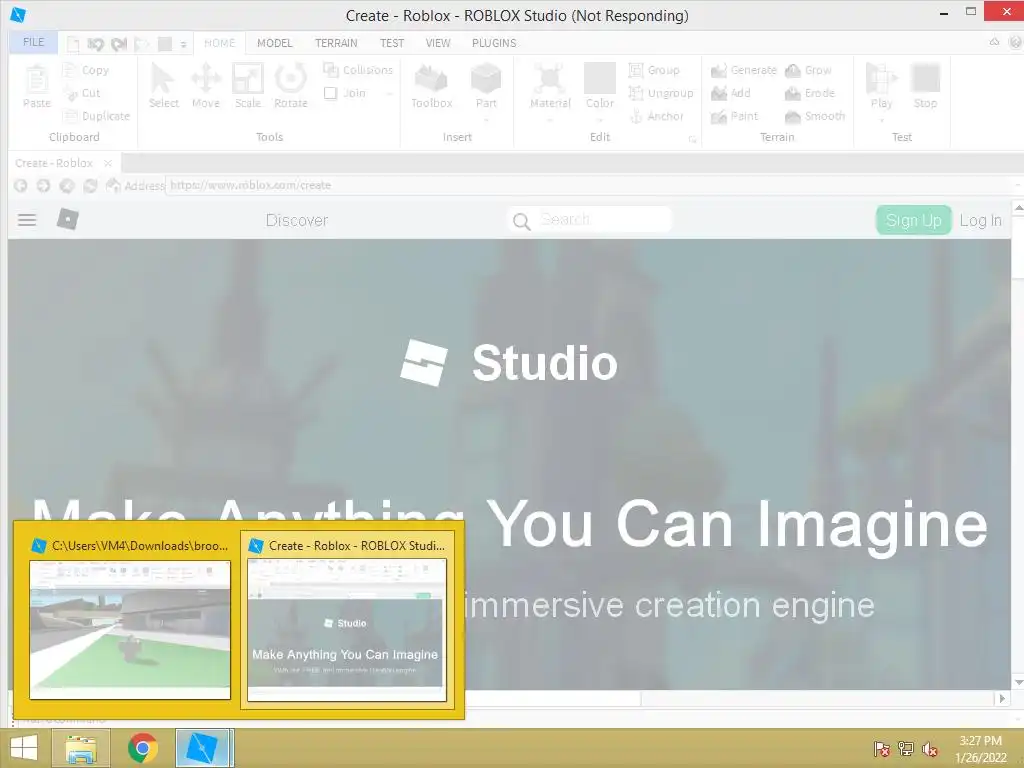Click the Roblox logo on the page

(x=67, y=219)
